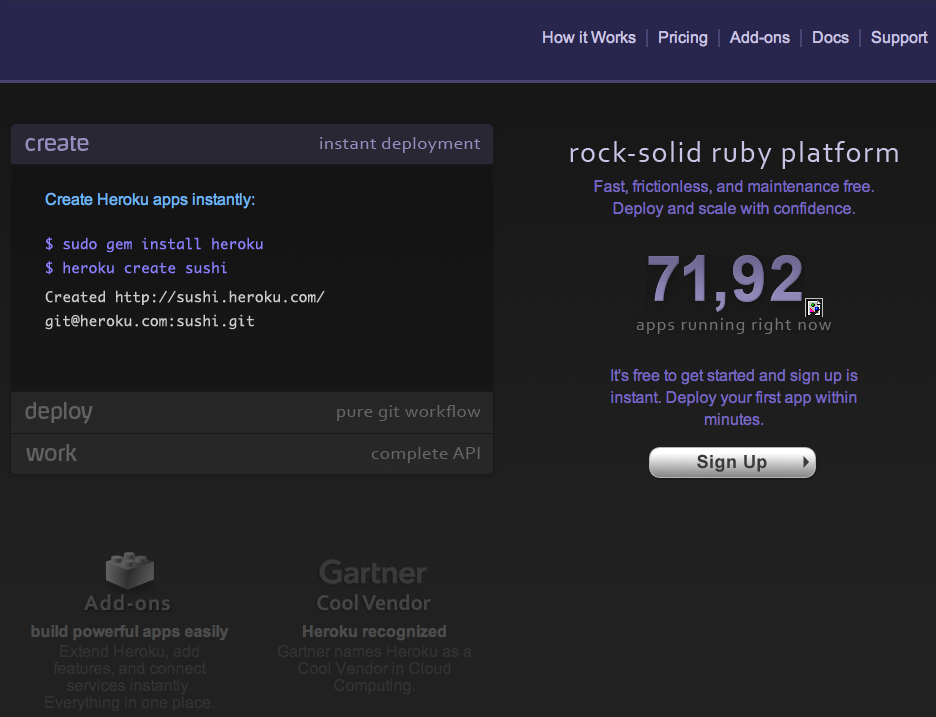Click the broken image icon beside the app counter
This screenshot has height=717, width=936.
[814, 307]
